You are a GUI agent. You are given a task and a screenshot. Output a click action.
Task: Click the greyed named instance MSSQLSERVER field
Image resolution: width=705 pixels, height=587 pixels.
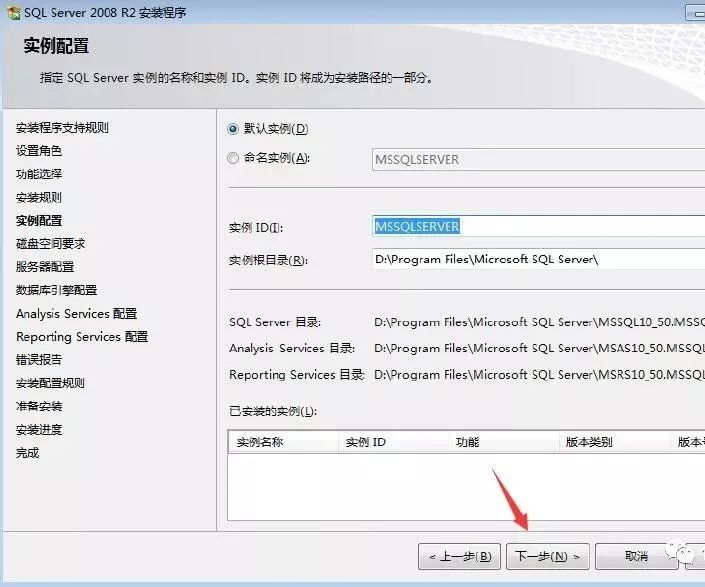click(x=538, y=160)
